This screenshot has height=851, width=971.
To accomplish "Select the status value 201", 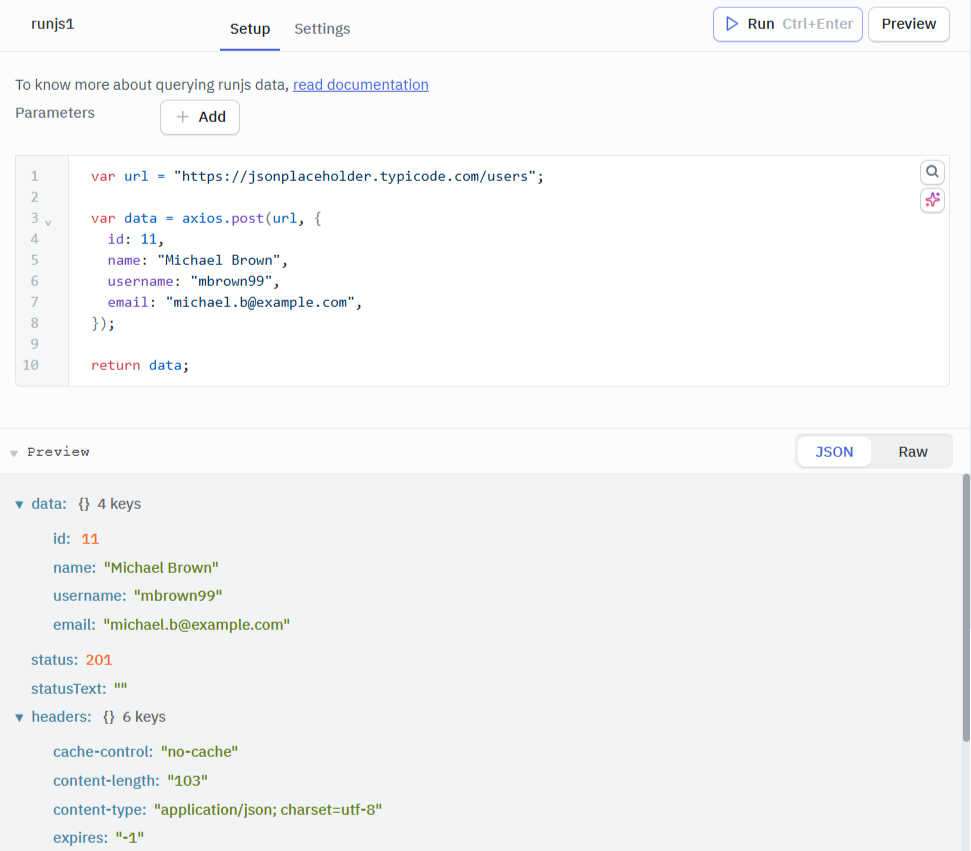I will click(x=97, y=659).
